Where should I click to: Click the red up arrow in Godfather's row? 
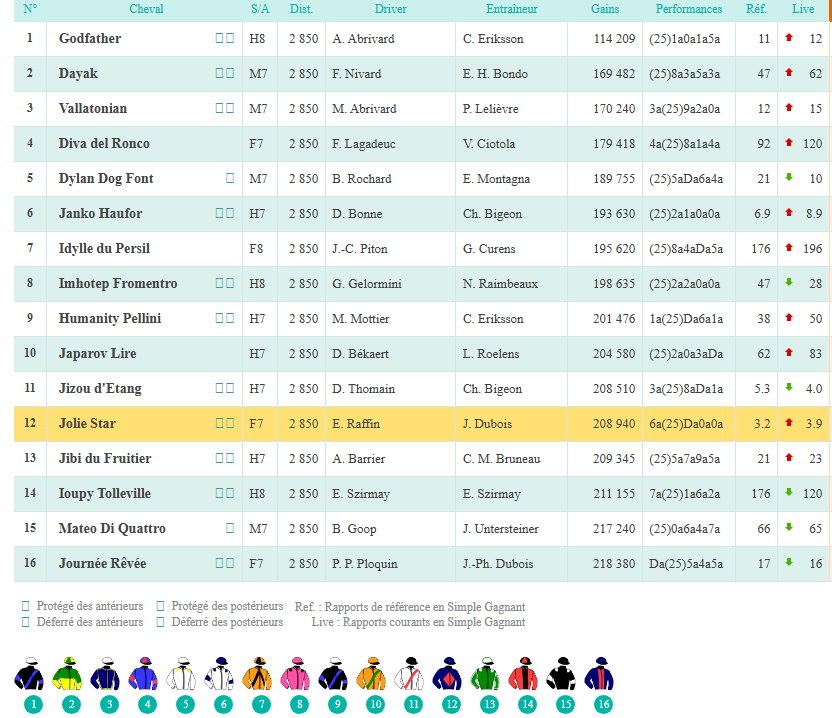point(789,38)
